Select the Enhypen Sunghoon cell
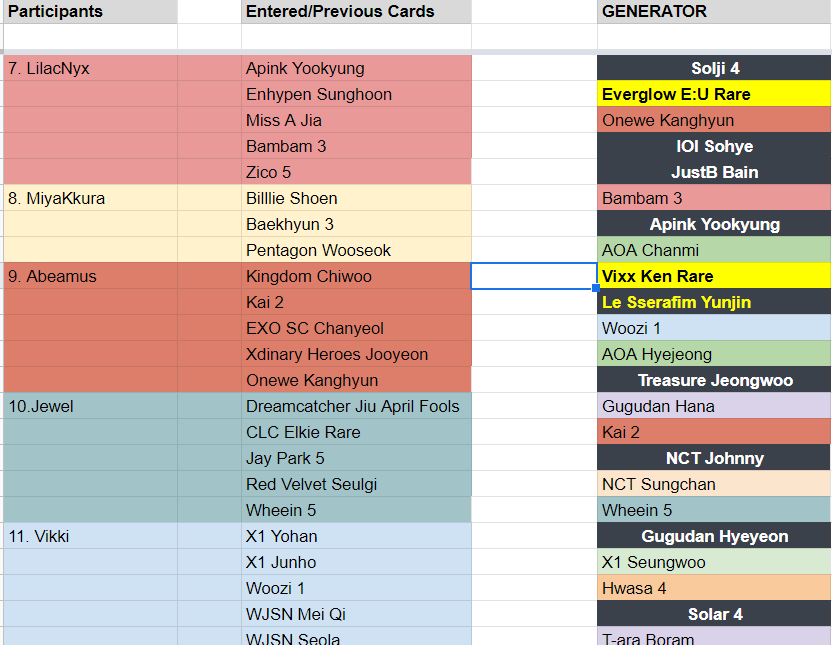The image size is (832, 645). (356, 94)
